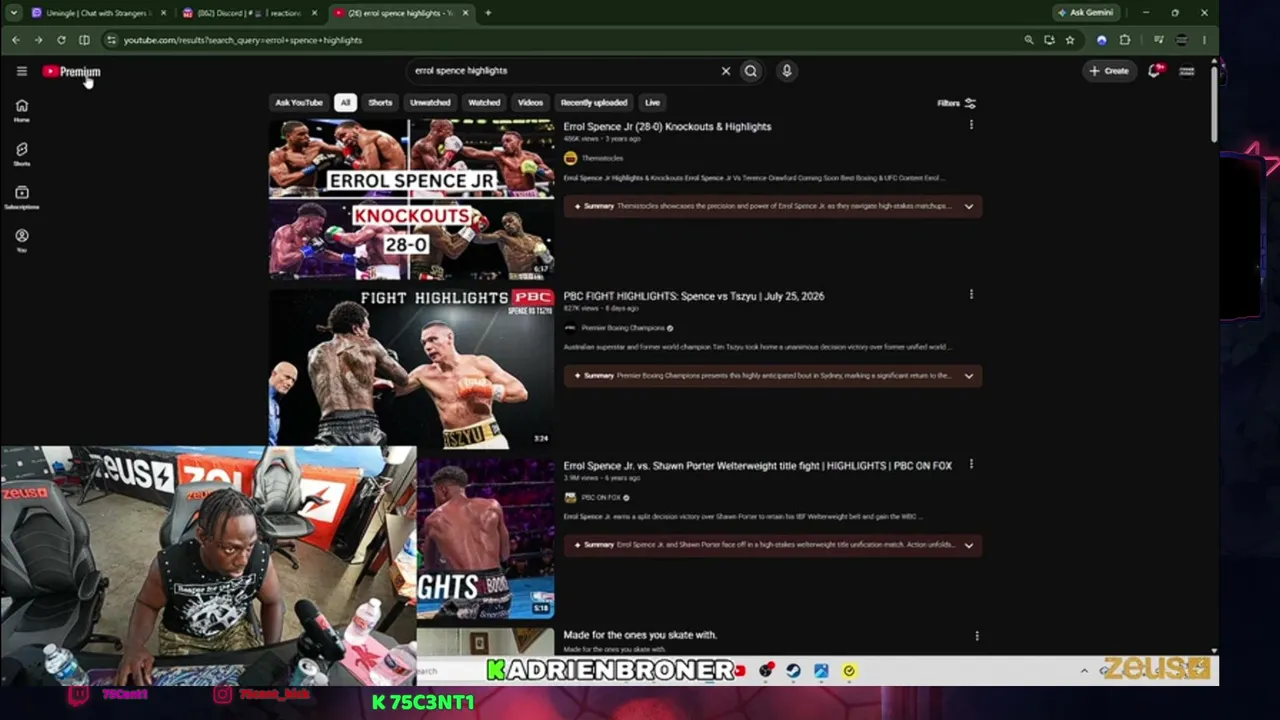Open Spence Jr. vs. Shawn Porter title link
The width and height of the screenshot is (1280, 720).
tap(757, 466)
